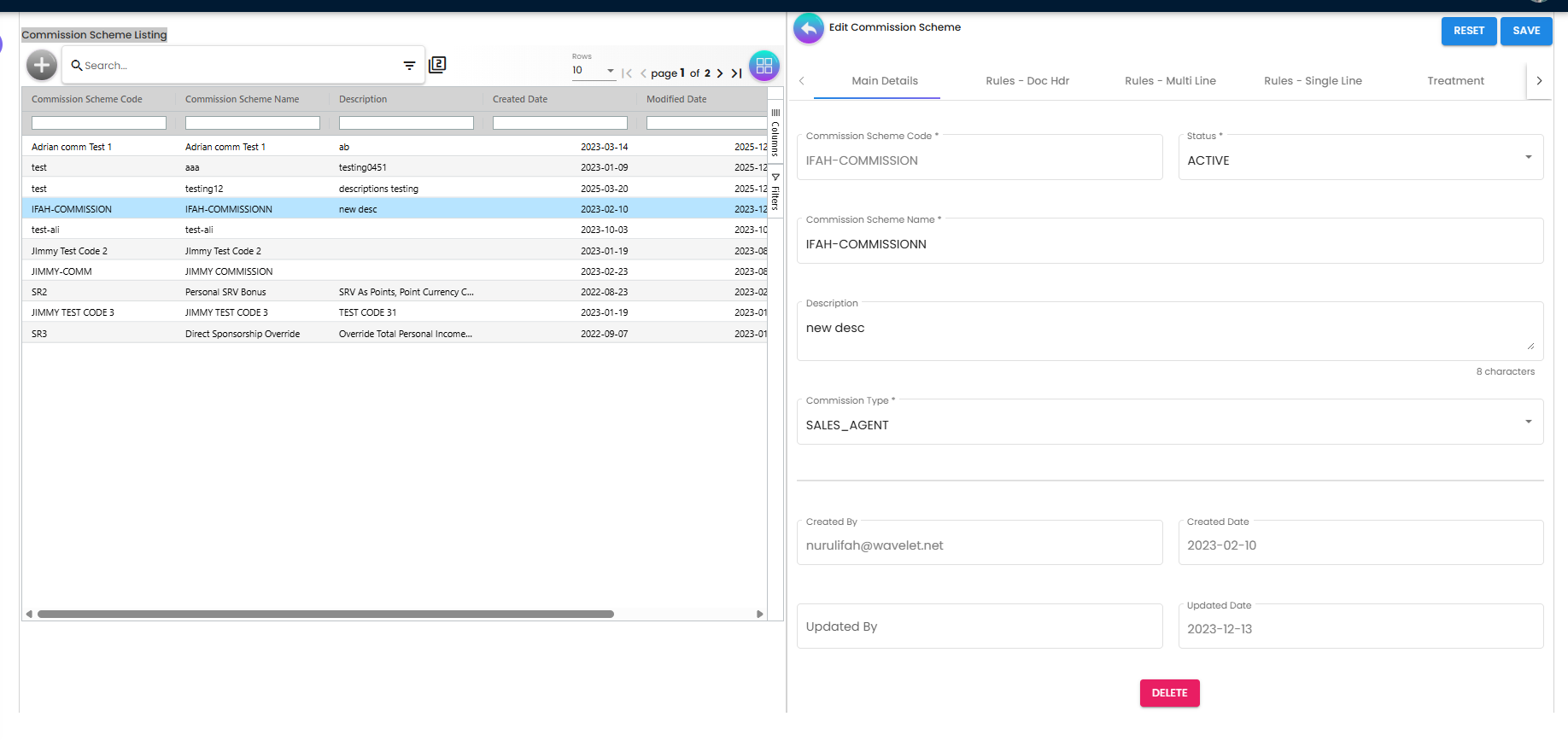The image size is (1568, 740).
Task: Click the 'Commission Scheme Listing' heading
Action: (x=94, y=35)
